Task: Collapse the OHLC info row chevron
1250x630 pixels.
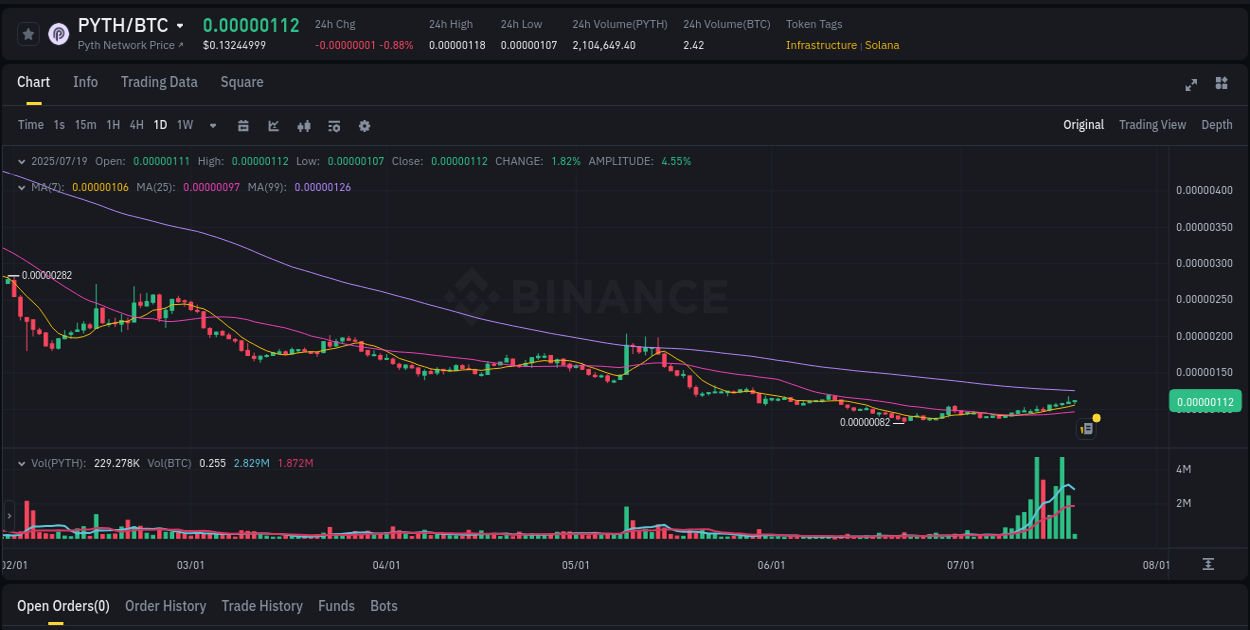Action: pyautogui.click(x=22, y=161)
